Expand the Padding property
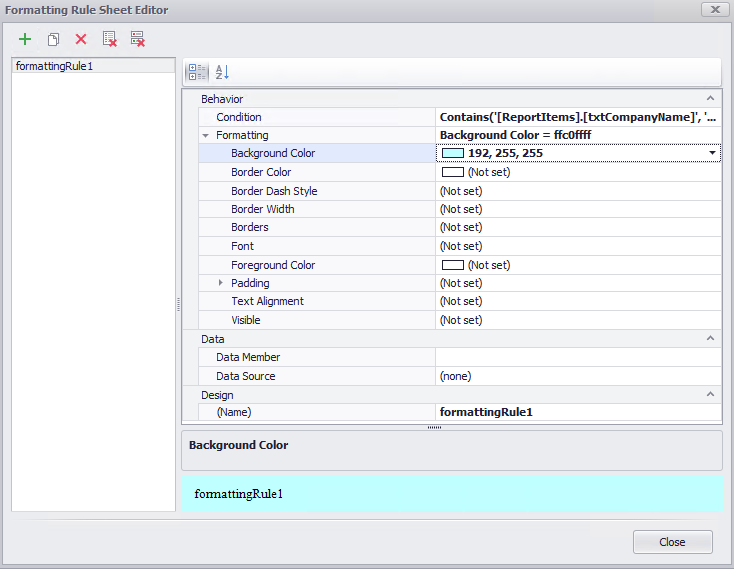734x569 pixels. (221, 283)
